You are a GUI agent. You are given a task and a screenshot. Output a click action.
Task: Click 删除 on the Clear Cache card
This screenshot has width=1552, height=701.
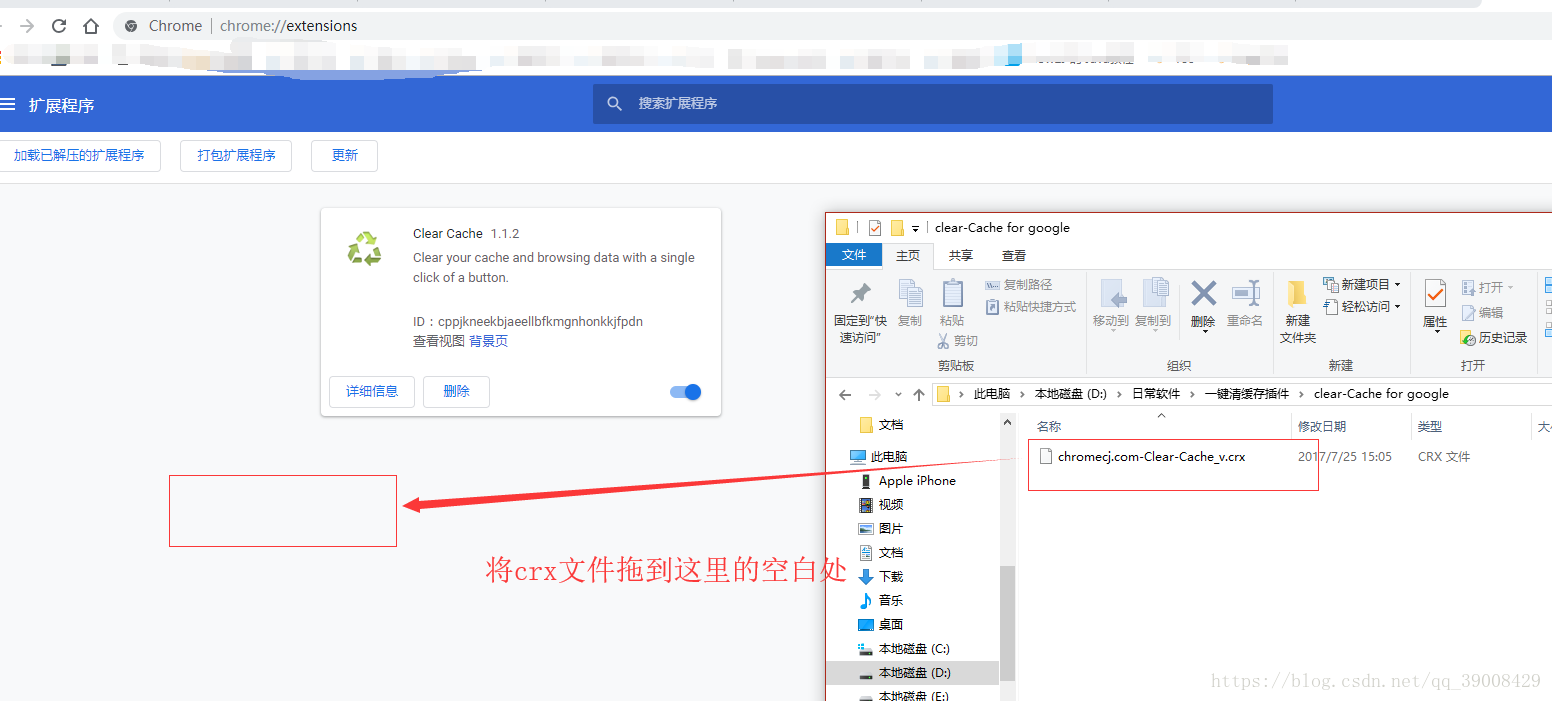coord(456,392)
